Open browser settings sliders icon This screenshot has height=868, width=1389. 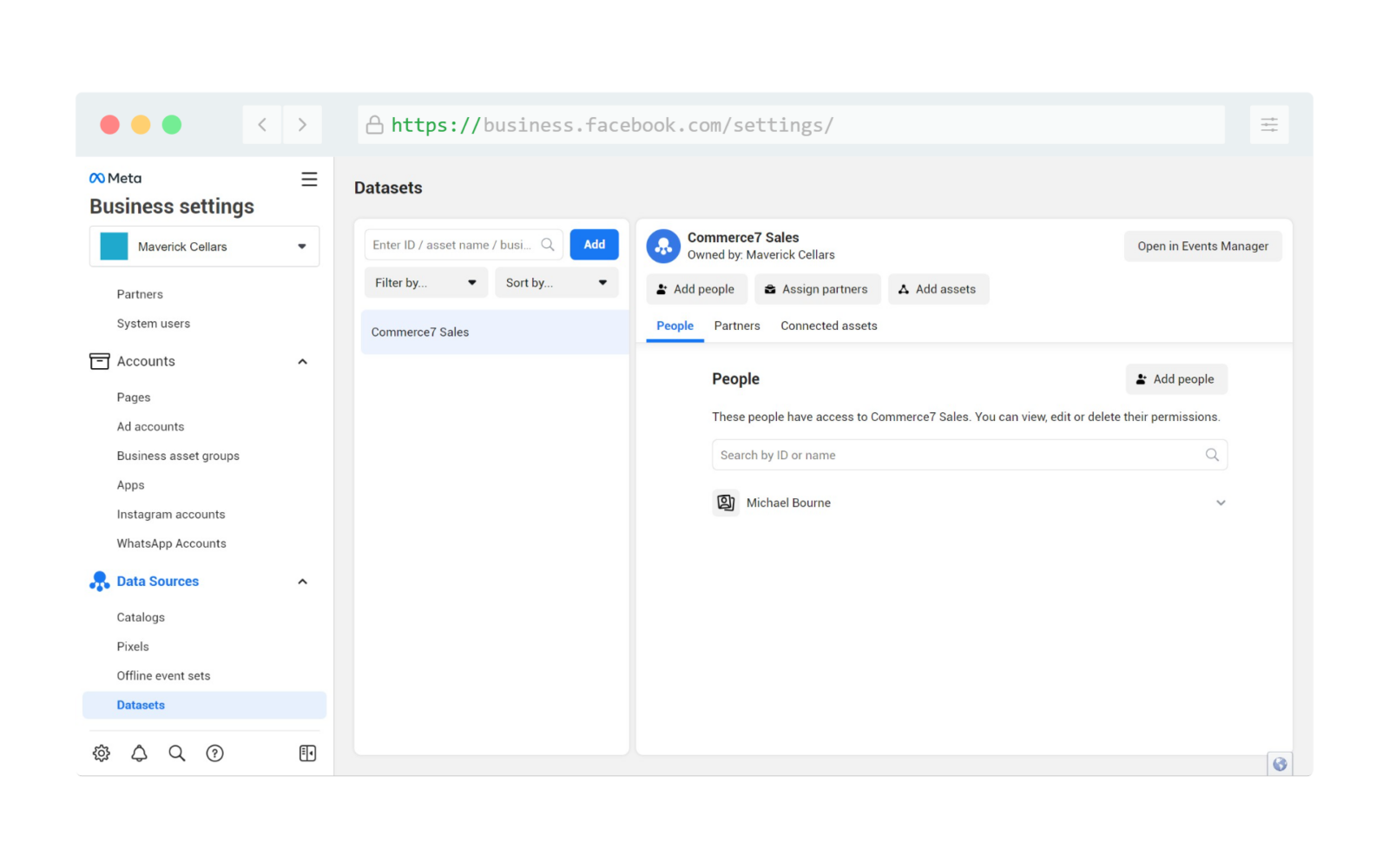(1269, 125)
